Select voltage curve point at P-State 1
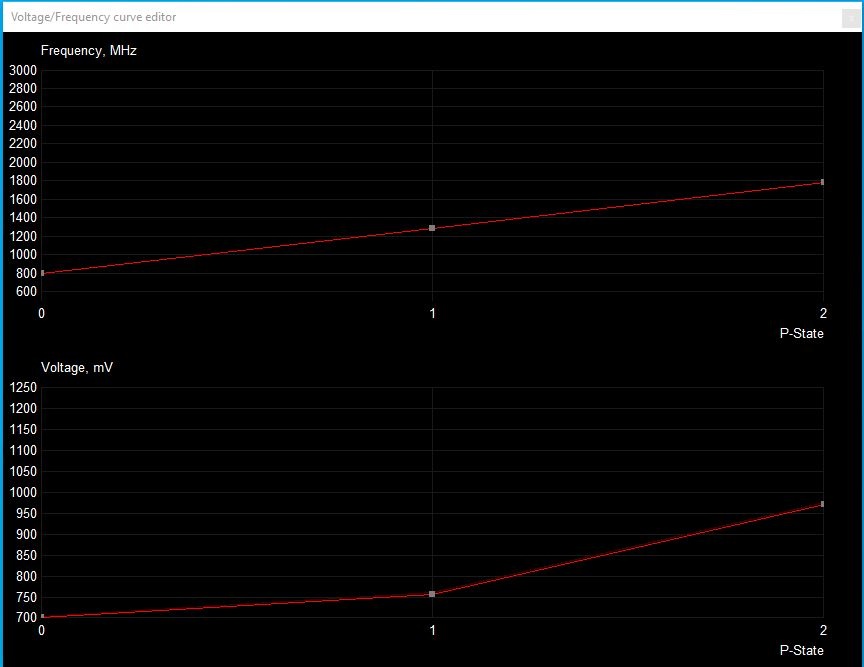The width and height of the screenshot is (864, 667). coord(432,594)
